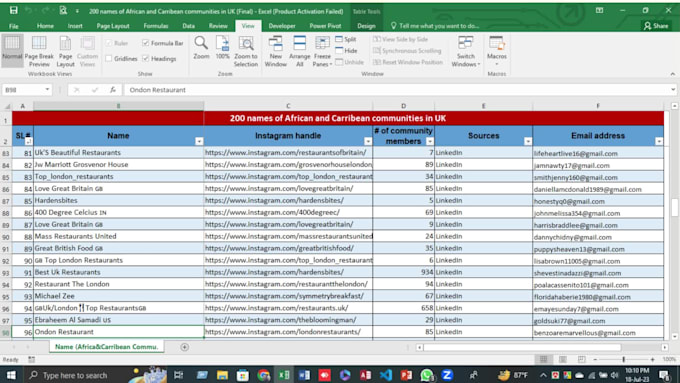680x383 pixels.
Task: Click Tell me what you want to do
Action: point(435,26)
